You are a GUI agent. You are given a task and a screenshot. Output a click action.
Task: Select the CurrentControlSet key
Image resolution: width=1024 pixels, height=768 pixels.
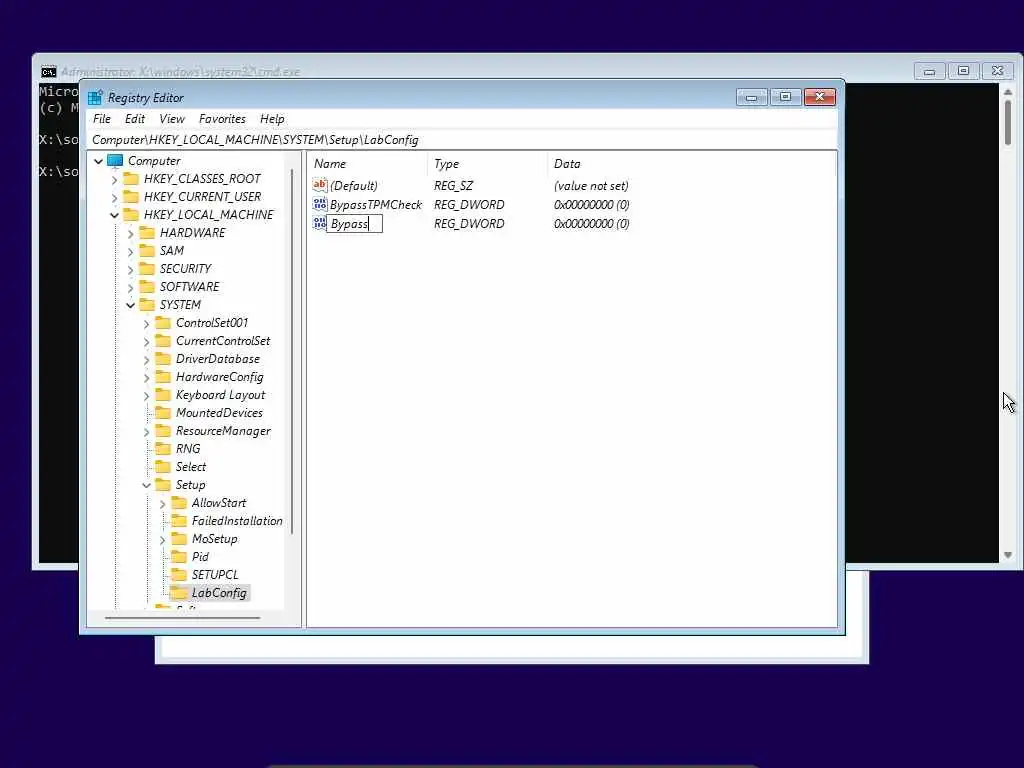223,341
